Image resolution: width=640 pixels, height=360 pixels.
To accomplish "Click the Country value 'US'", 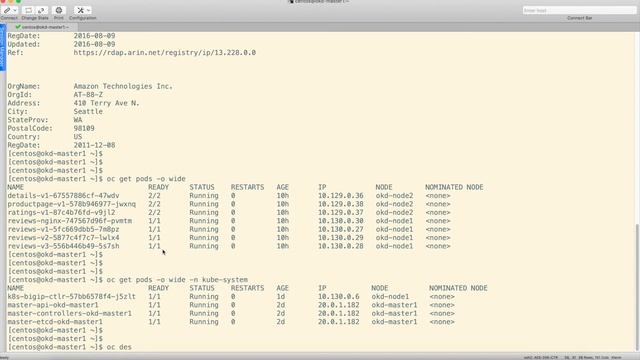I will tap(78, 137).
